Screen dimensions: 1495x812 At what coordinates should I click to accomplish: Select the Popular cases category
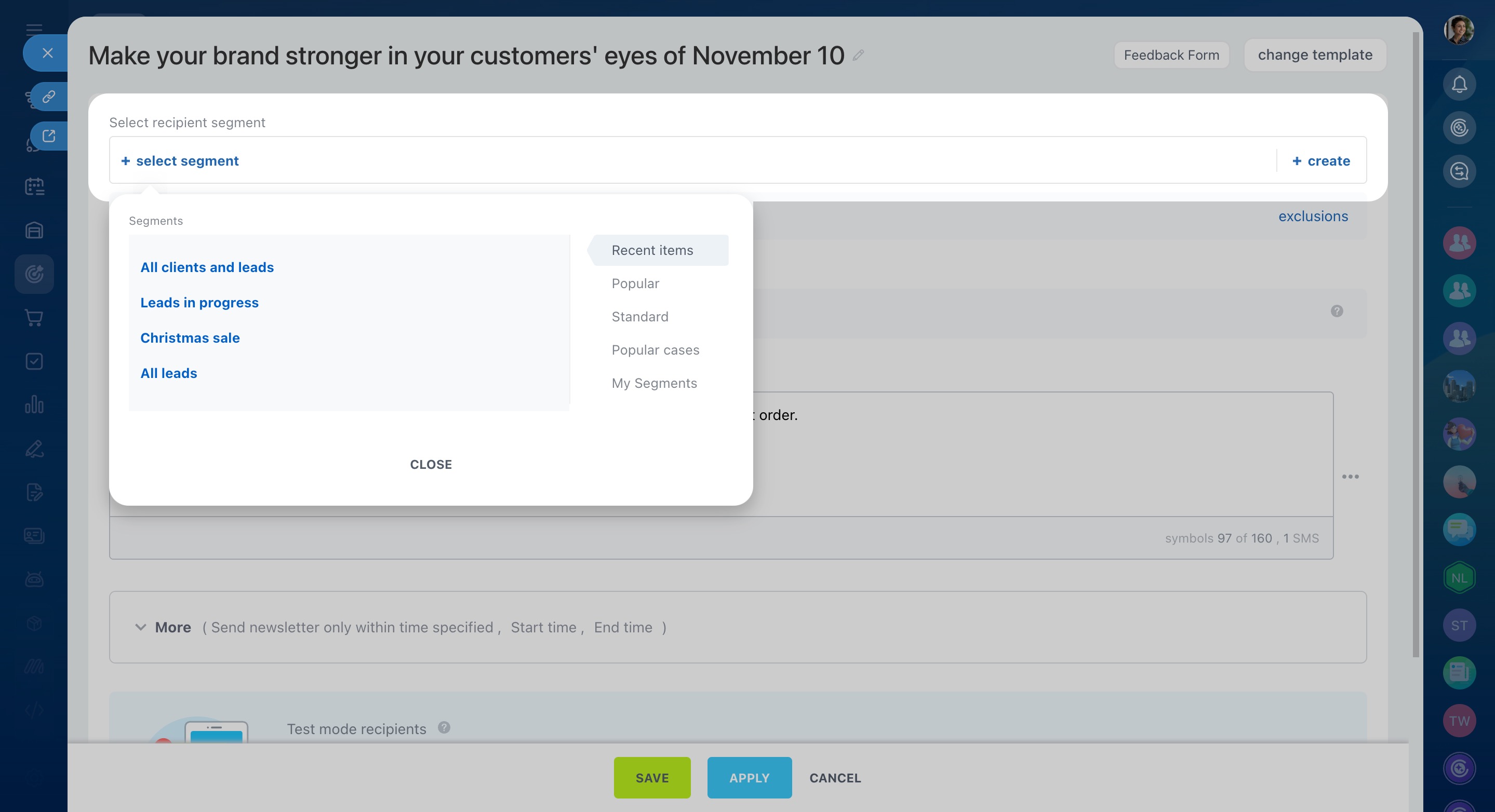coord(655,350)
